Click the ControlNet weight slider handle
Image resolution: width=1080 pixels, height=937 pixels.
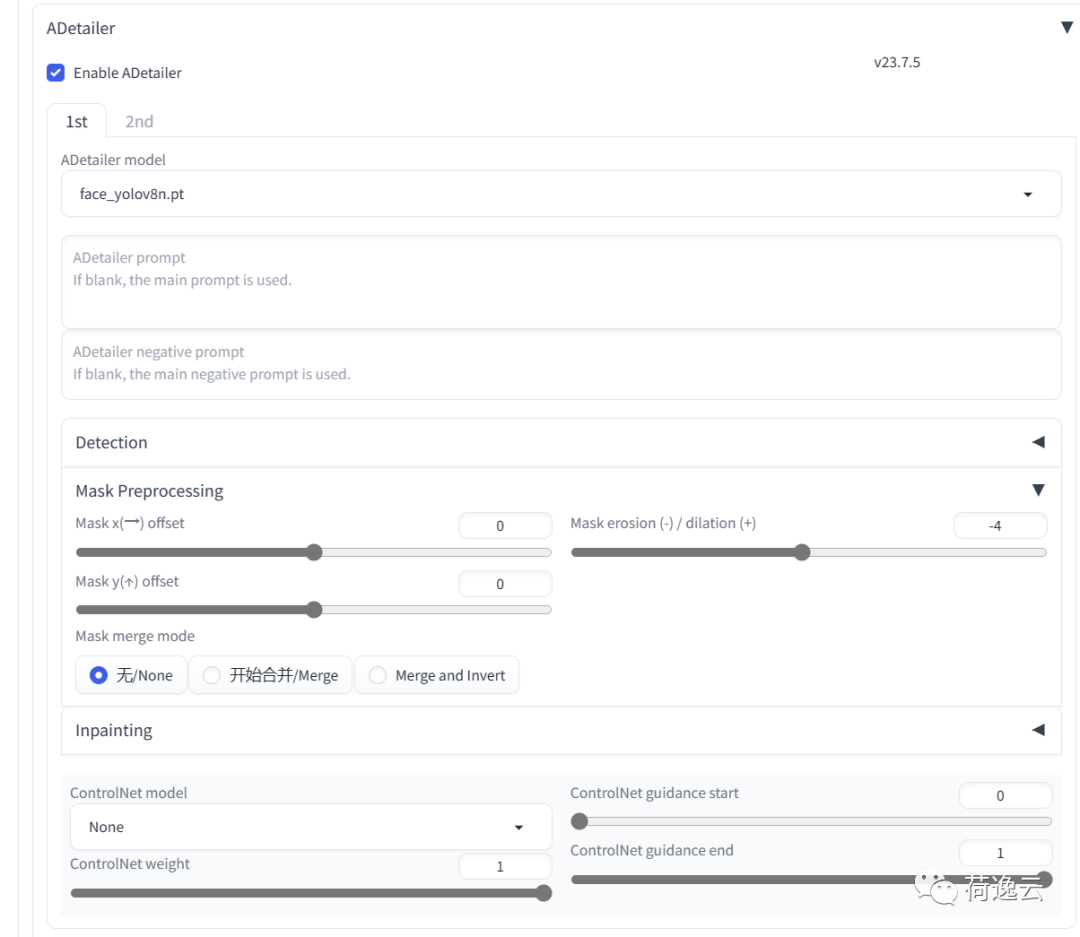(x=544, y=893)
